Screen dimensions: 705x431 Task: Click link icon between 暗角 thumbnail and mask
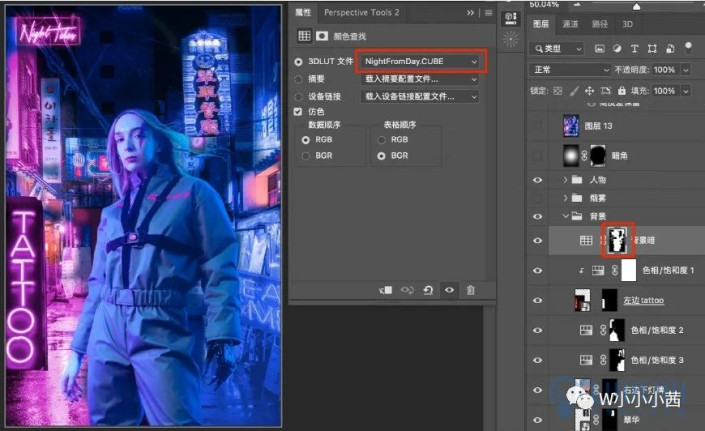pyautogui.click(x=584, y=156)
